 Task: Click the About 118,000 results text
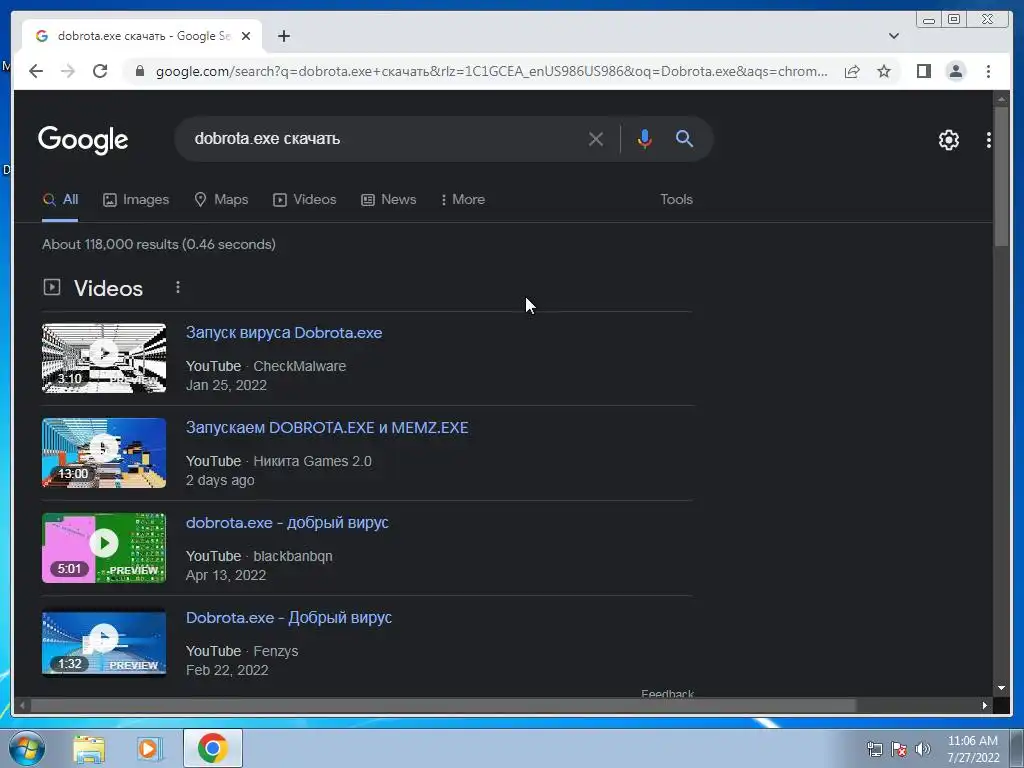pyautogui.click(x=159, y=244)
